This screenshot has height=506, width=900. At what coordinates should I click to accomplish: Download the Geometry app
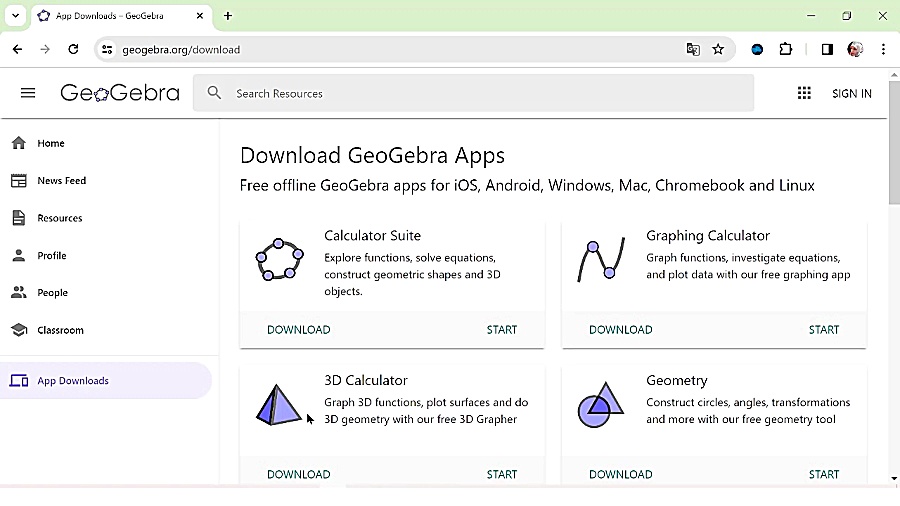point(620,474)
